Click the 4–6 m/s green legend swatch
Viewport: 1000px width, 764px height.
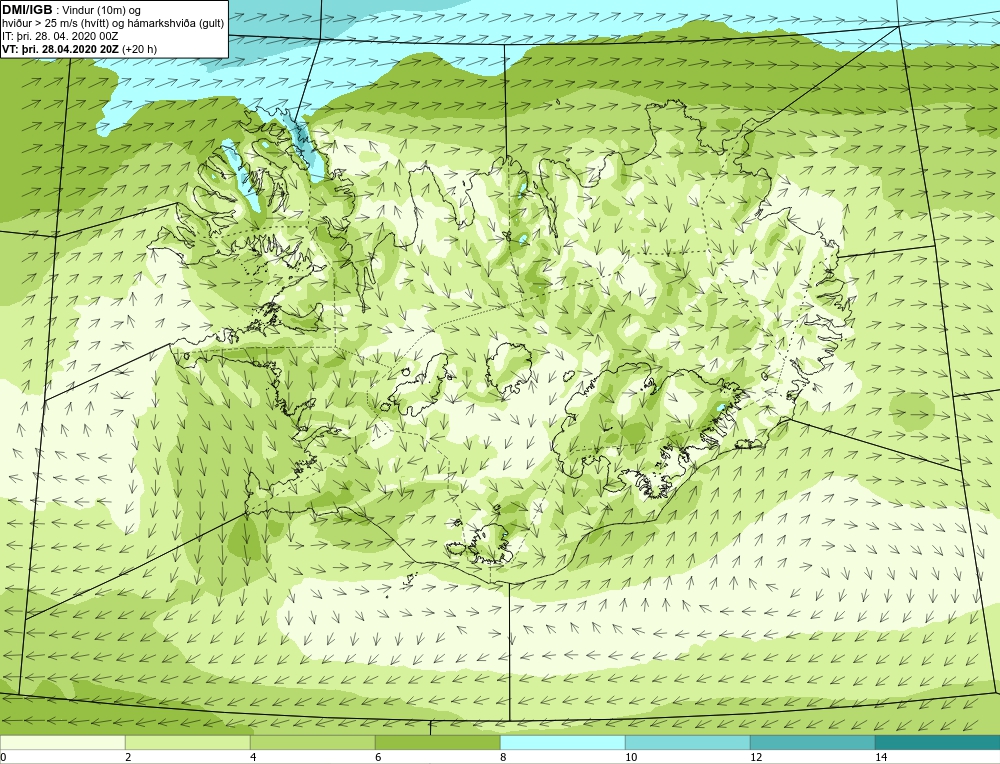(312, 742)
